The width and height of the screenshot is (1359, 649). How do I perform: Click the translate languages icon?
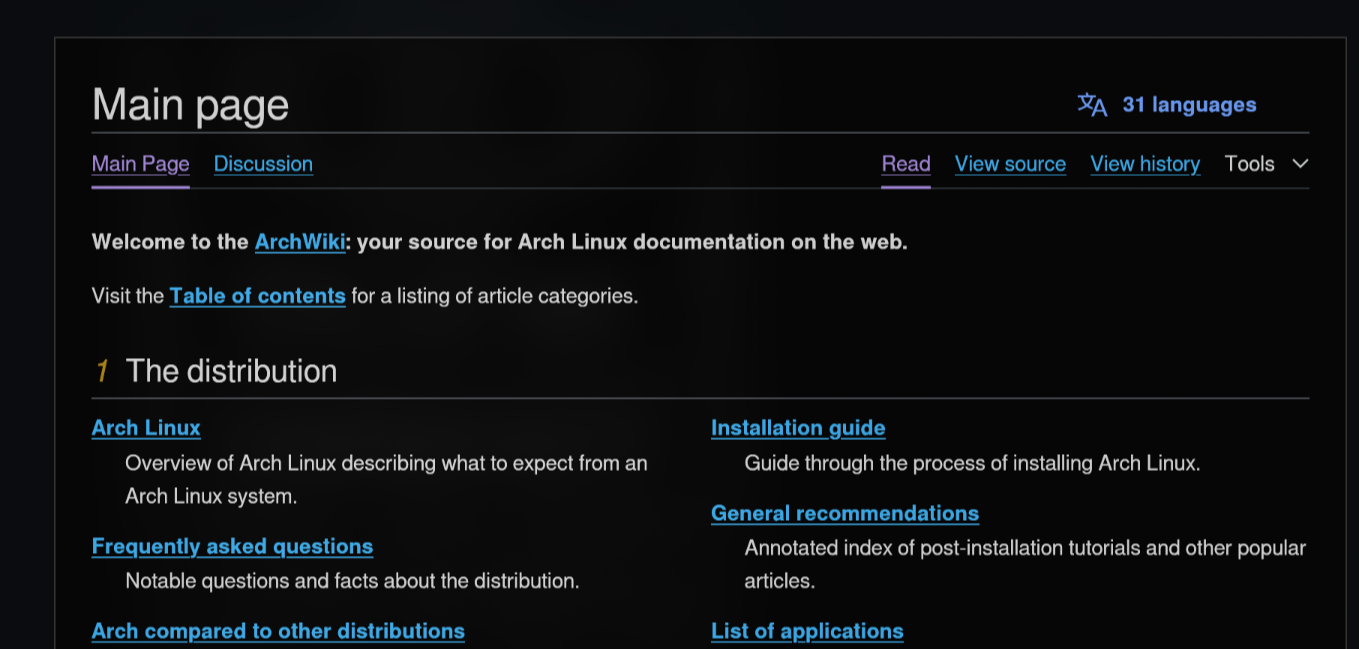click(1091, 105)
